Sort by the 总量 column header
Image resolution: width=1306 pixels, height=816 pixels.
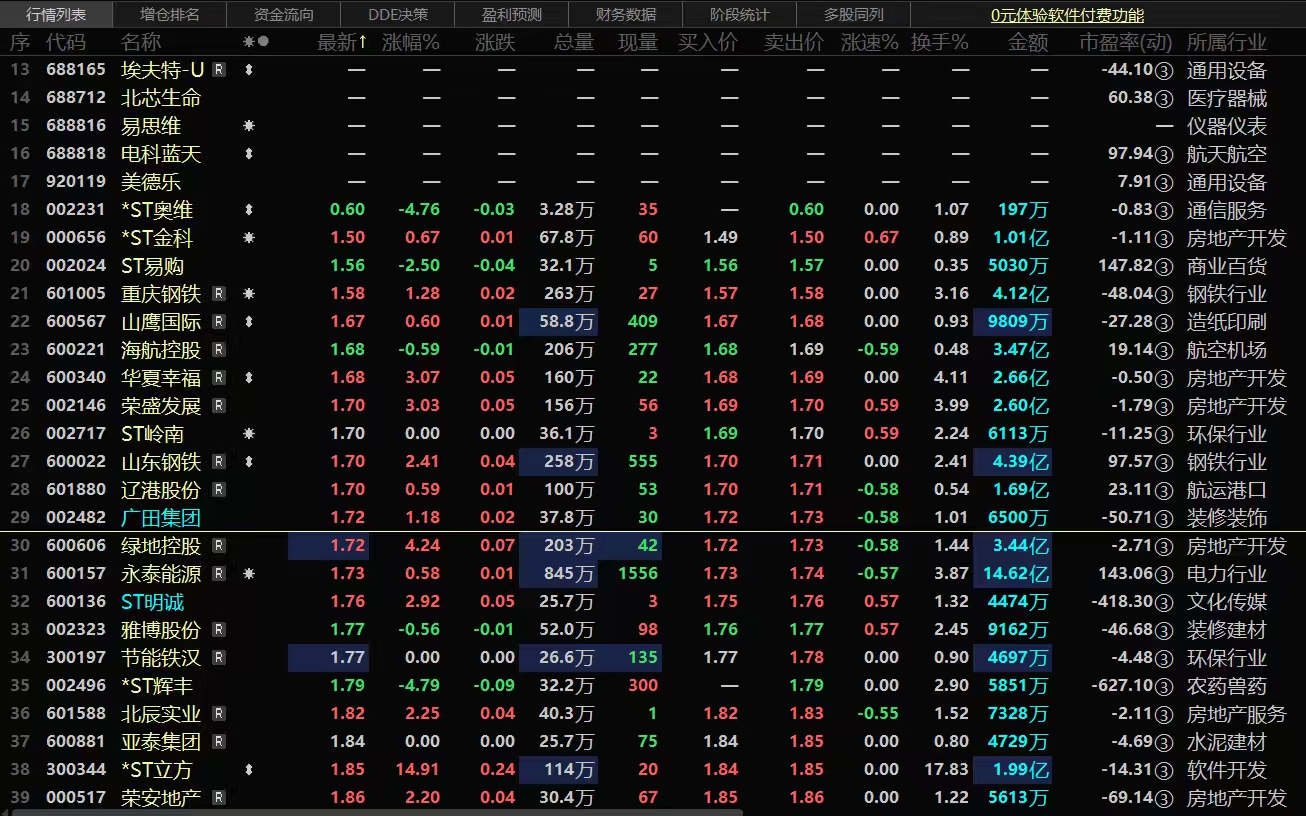[574, 42]
